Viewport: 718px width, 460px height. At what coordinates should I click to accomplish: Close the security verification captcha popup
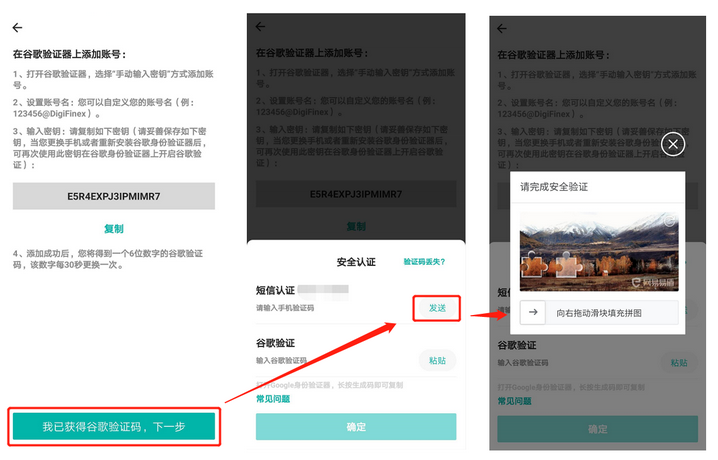tap(674, 145)
